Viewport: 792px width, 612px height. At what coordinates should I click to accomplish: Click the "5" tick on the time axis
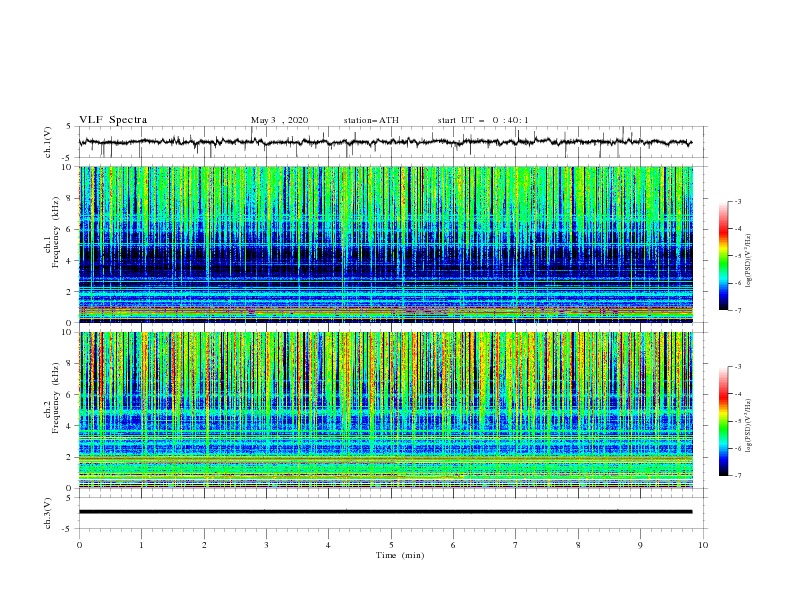391,545
